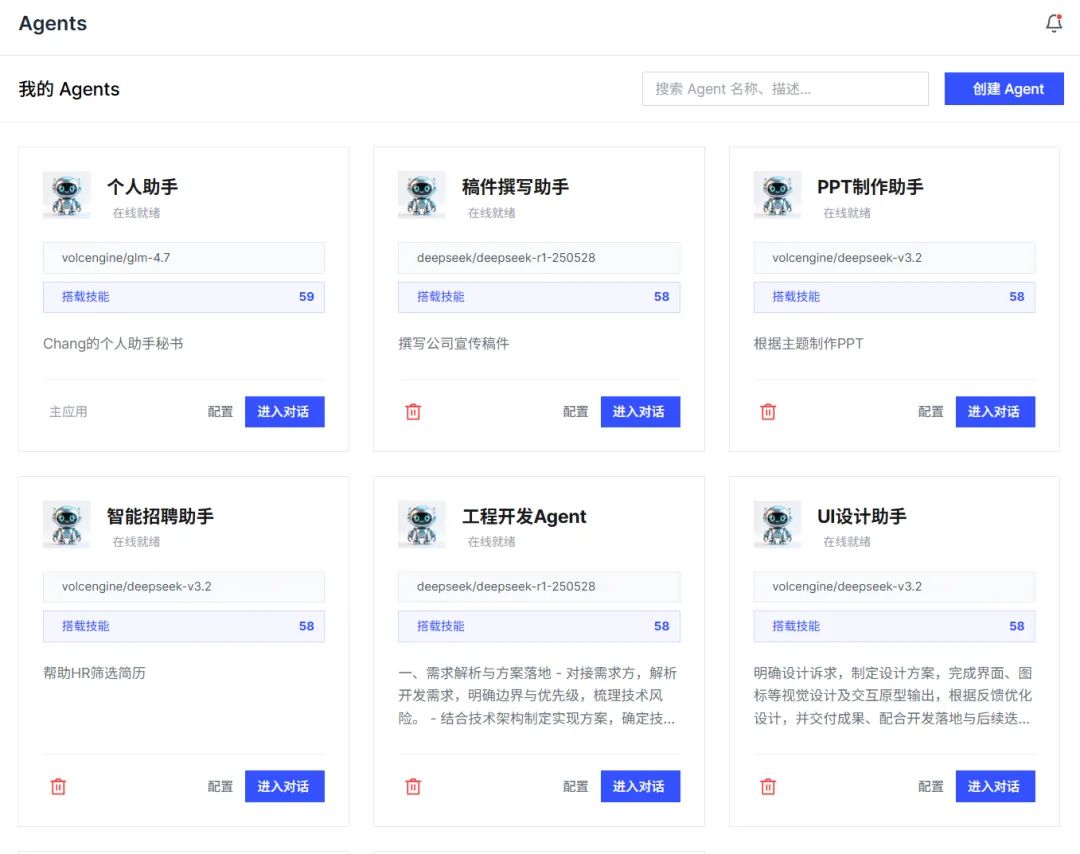The image size is (1080, 854).
Task: Delete the 稿件撰写助手 agent via trash icon
Action: coord(413,411)
